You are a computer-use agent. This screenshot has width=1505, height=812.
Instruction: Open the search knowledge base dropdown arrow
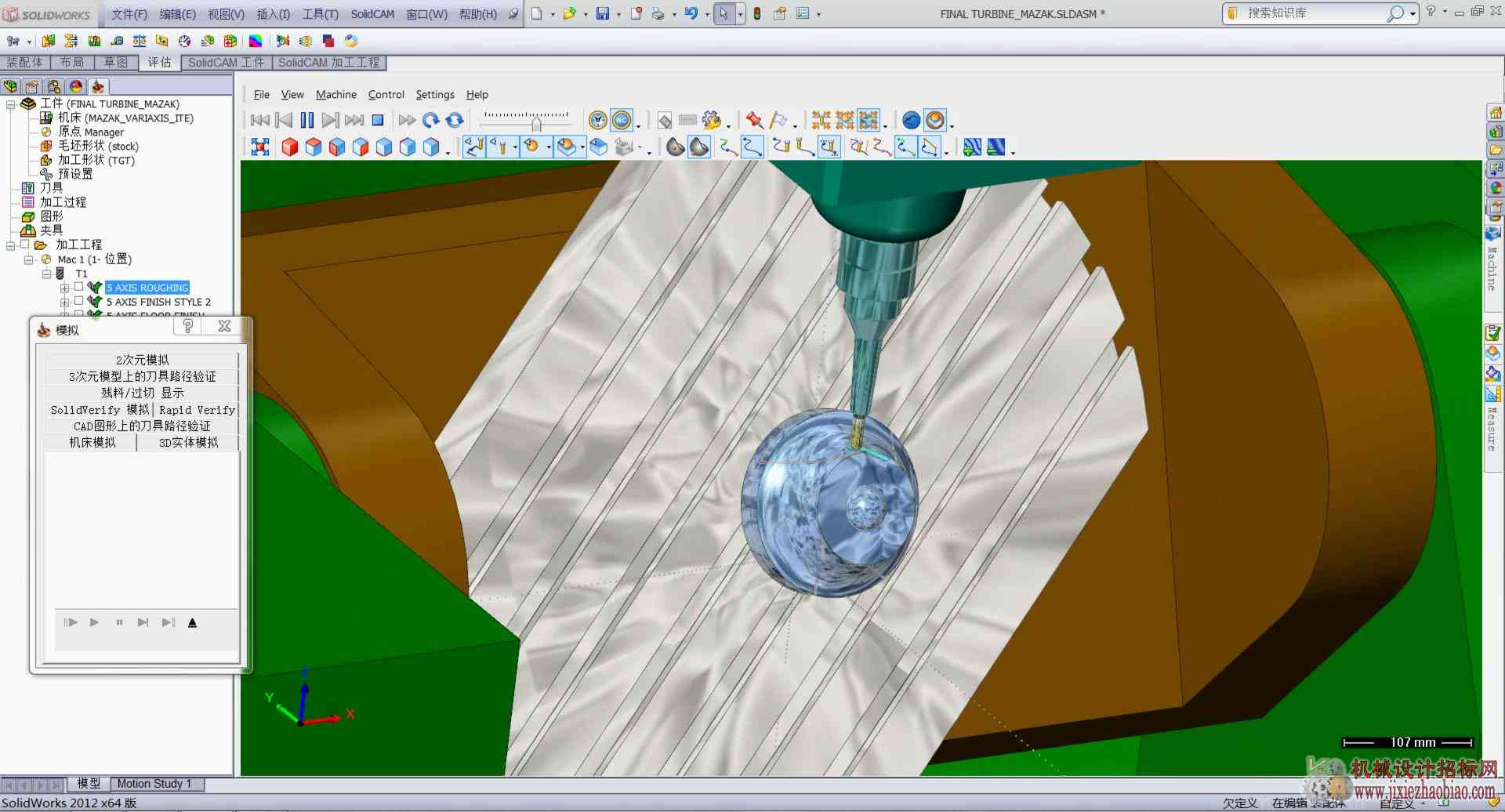tap(1413, 14)
